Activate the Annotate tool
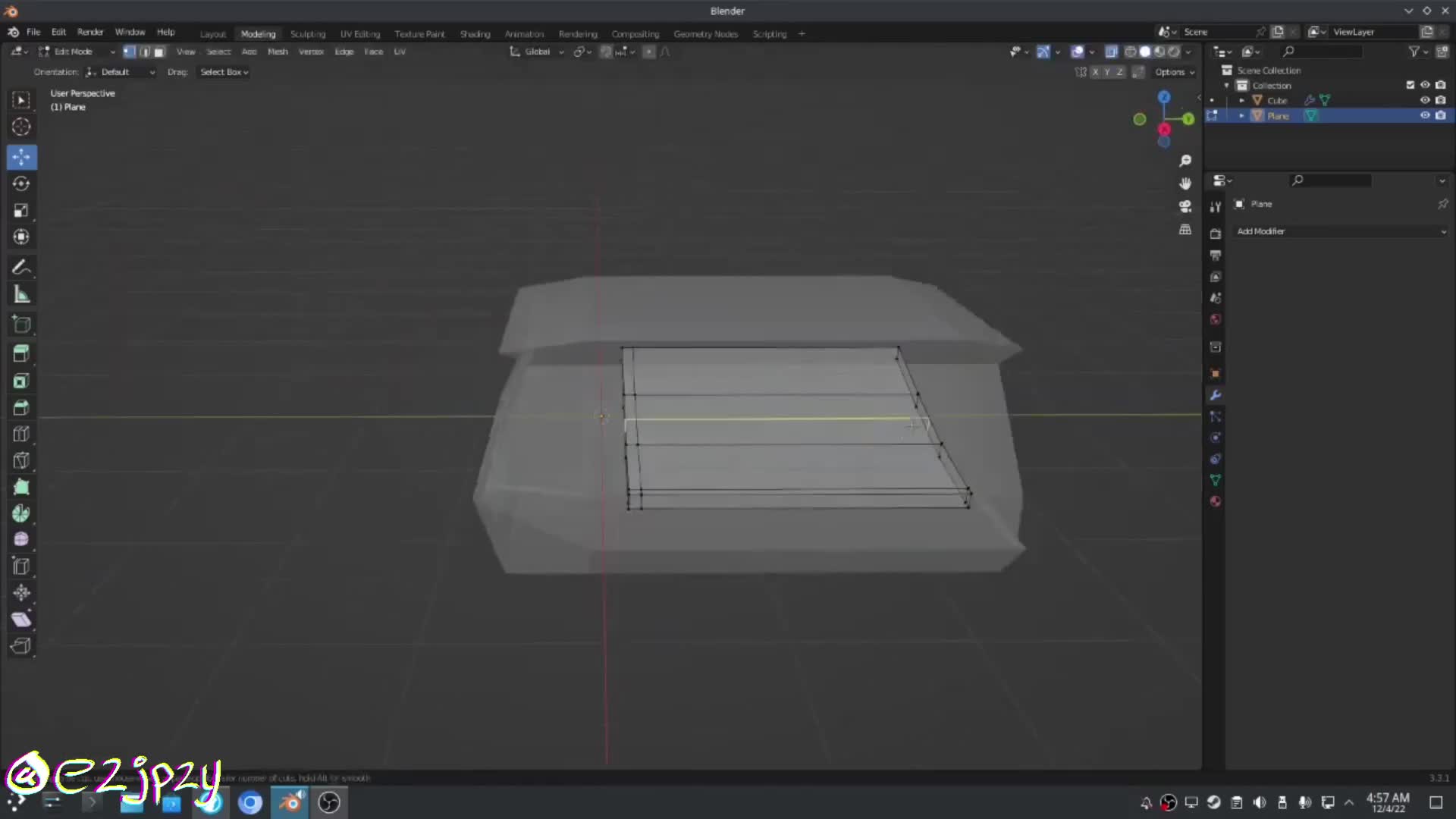Screen dimensions: 1456x819 click(x=20, y=267)
